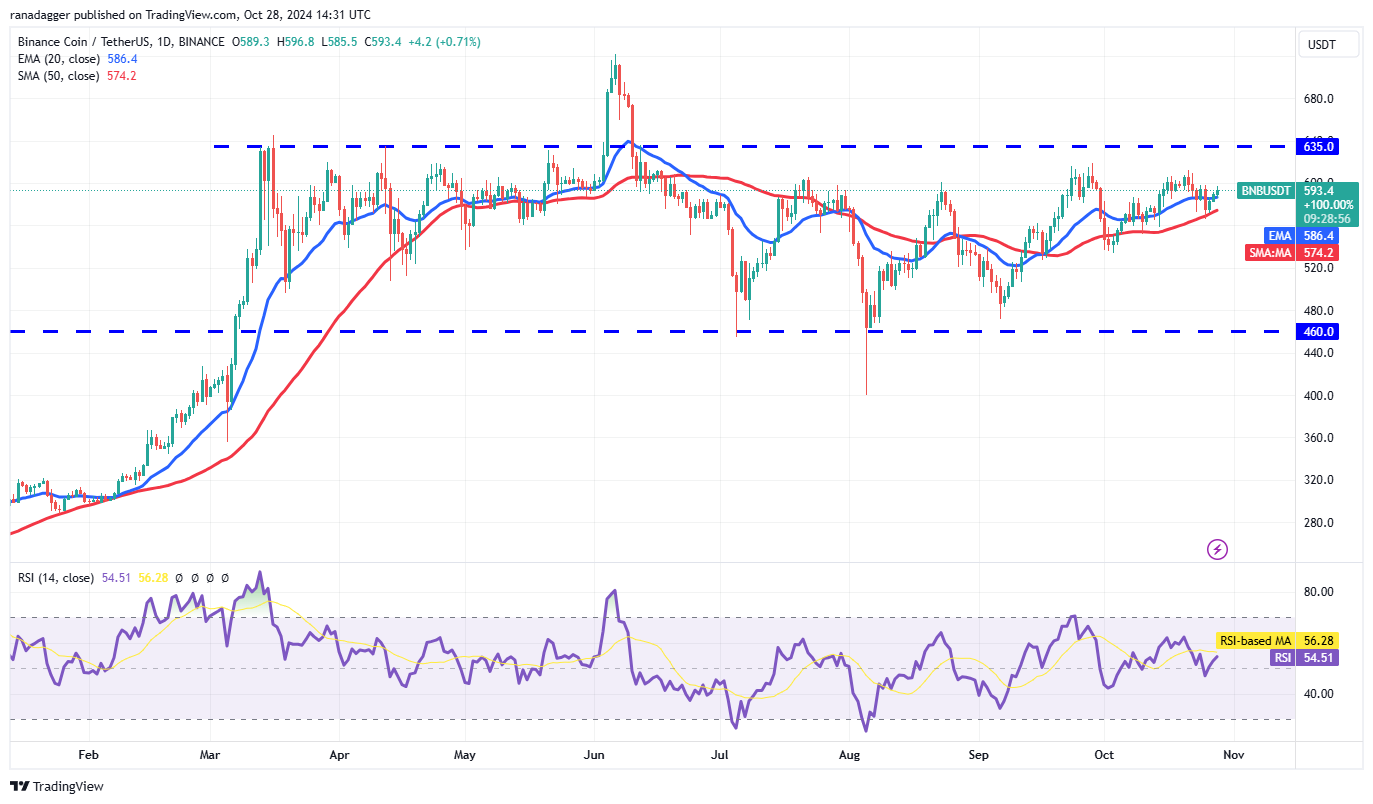Click the SMA value 574.2 in legend
The width and height of the screenshot is (1373, 804).
pos(120,76)
